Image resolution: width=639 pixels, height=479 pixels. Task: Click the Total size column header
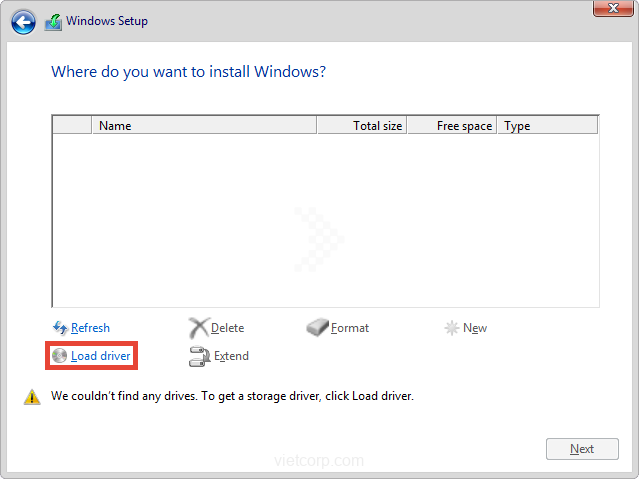pyautogui.click(x=362, y=126)
